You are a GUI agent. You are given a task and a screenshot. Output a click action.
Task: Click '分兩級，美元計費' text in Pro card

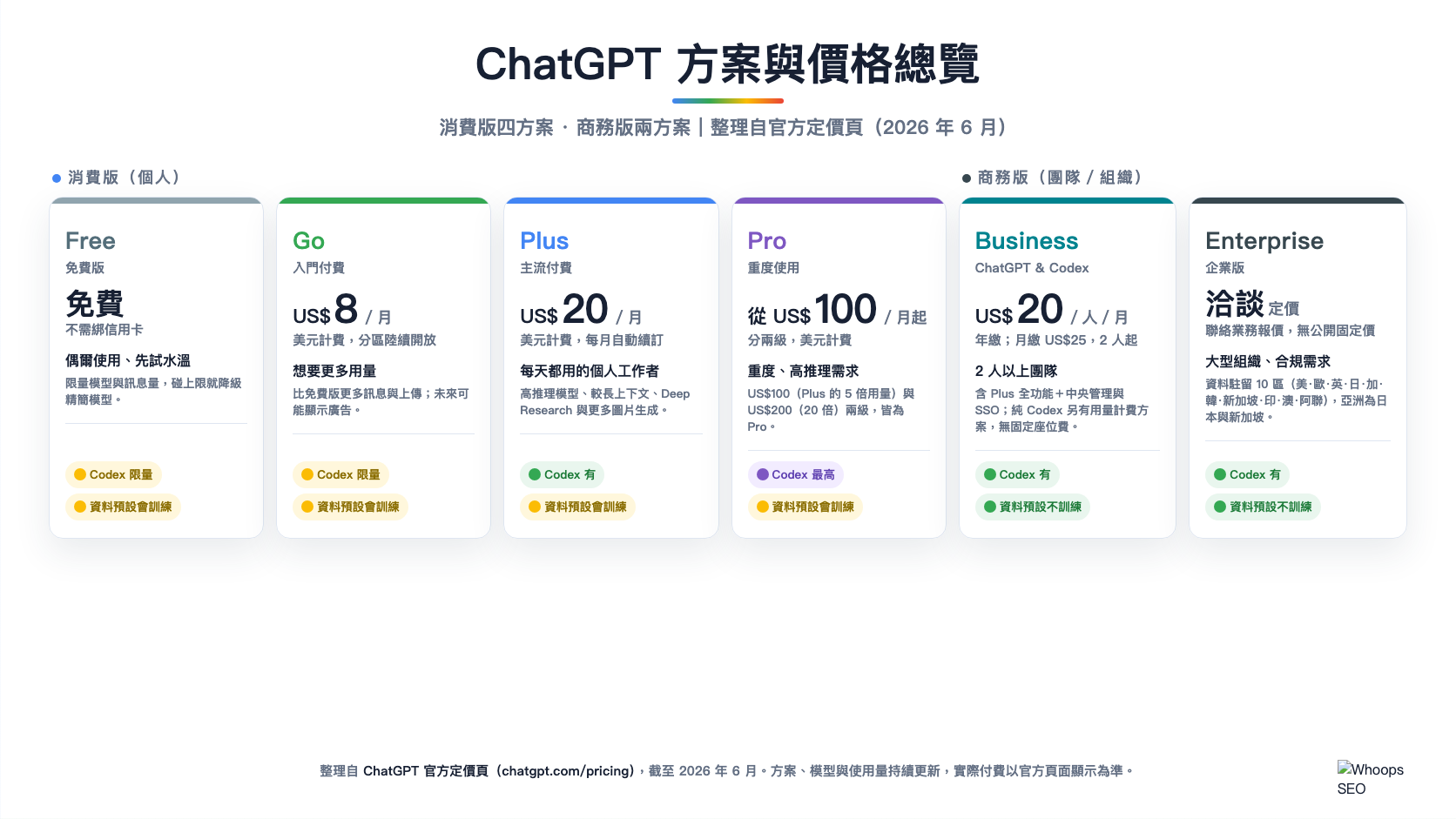pos(799,340)
